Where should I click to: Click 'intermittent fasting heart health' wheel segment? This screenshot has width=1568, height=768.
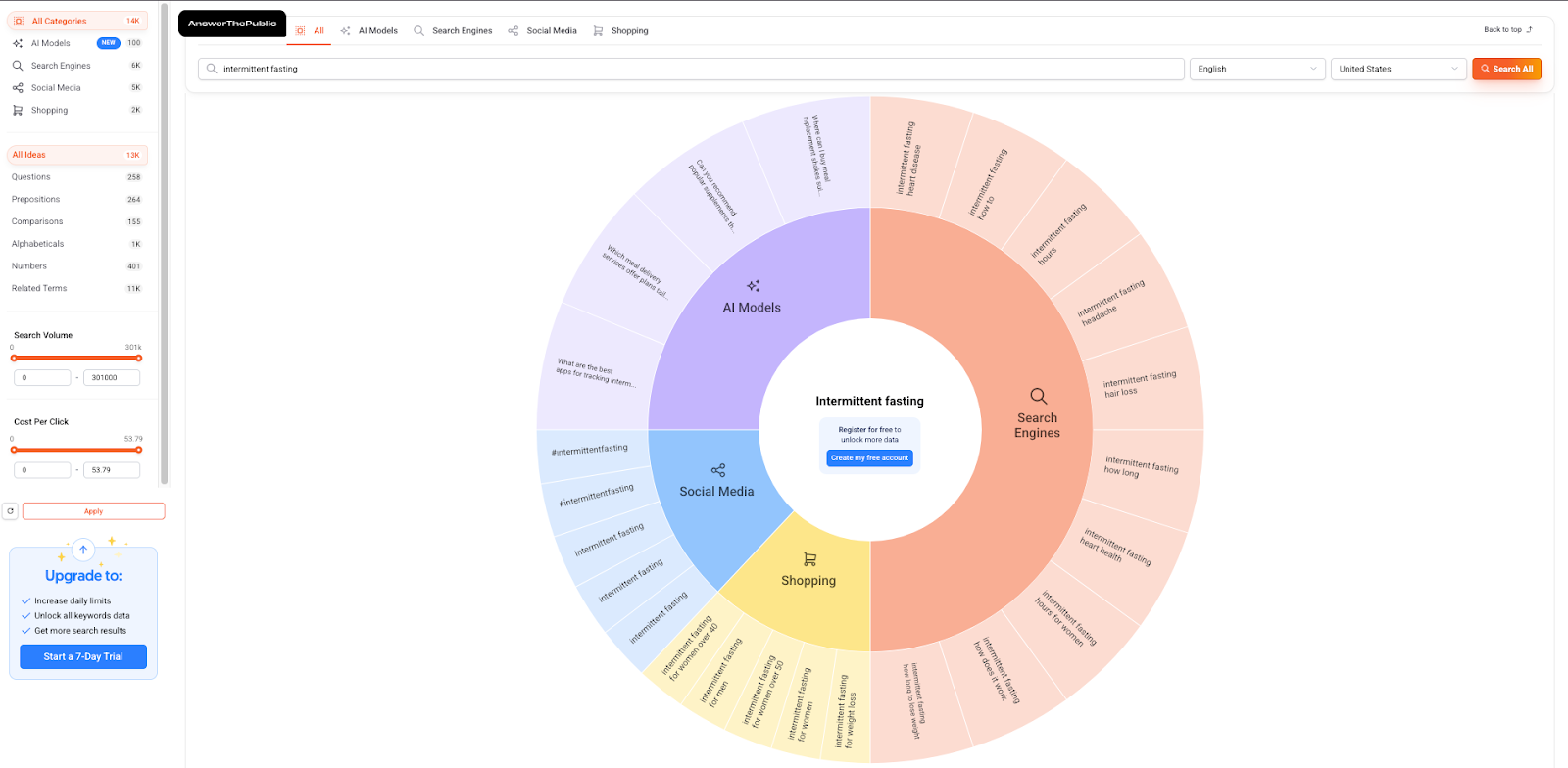(1115, 547)
